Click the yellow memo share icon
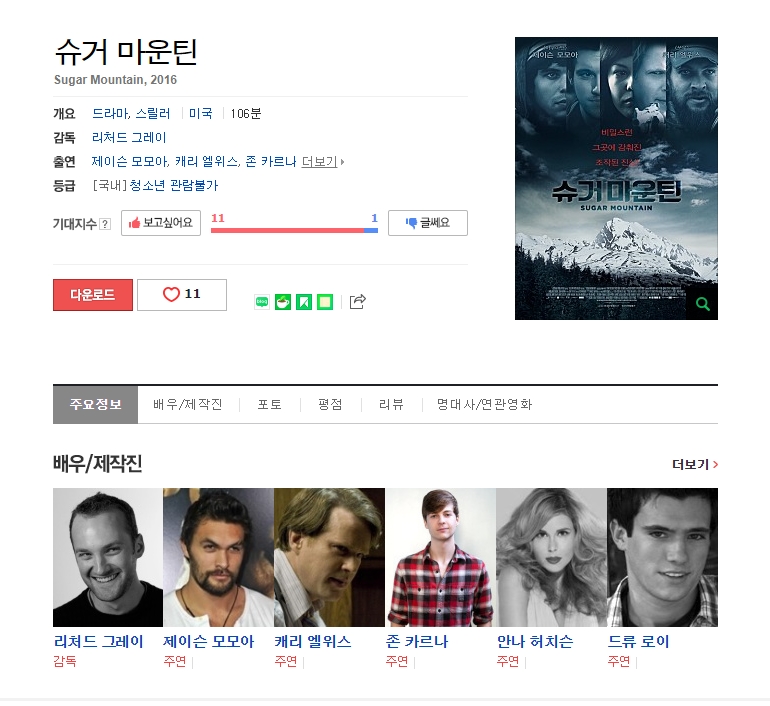770x706 pixels. click(325, 301)
